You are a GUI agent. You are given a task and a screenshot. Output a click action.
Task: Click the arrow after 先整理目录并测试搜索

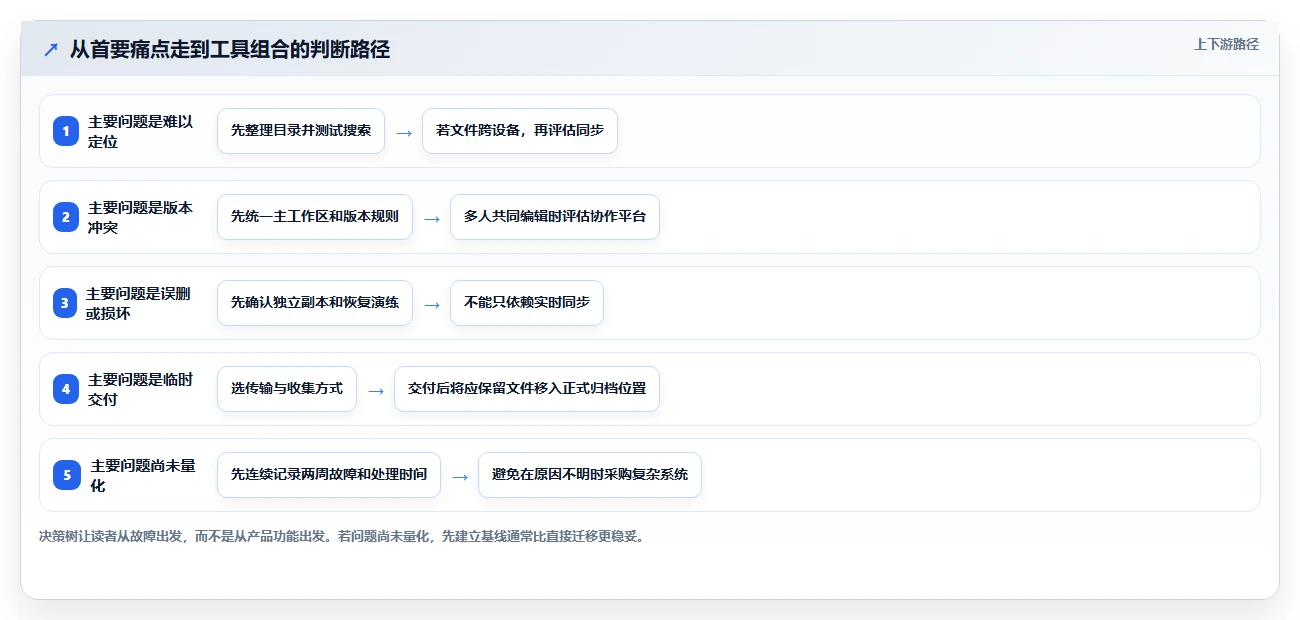(x=404, y=132)
